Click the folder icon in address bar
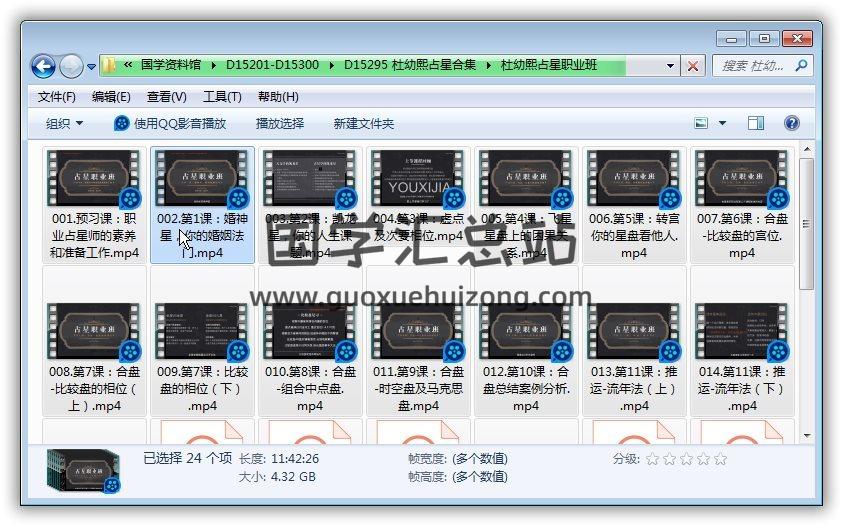This screenshot has width=843, height=526. (x=111, y=66)
